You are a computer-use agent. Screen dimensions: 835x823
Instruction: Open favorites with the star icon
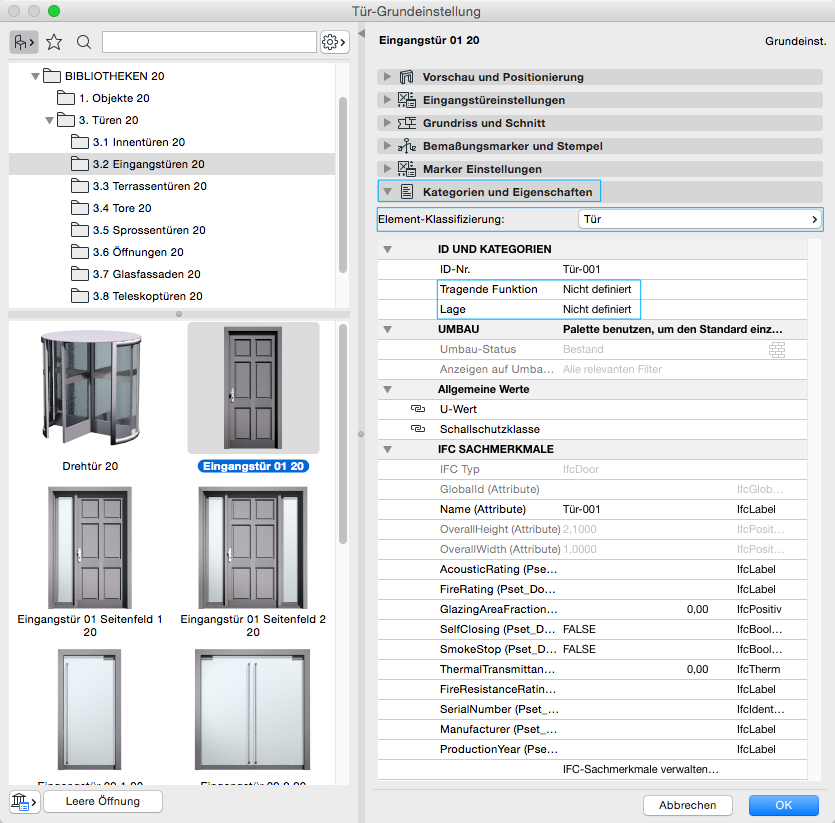coord(54,42)
